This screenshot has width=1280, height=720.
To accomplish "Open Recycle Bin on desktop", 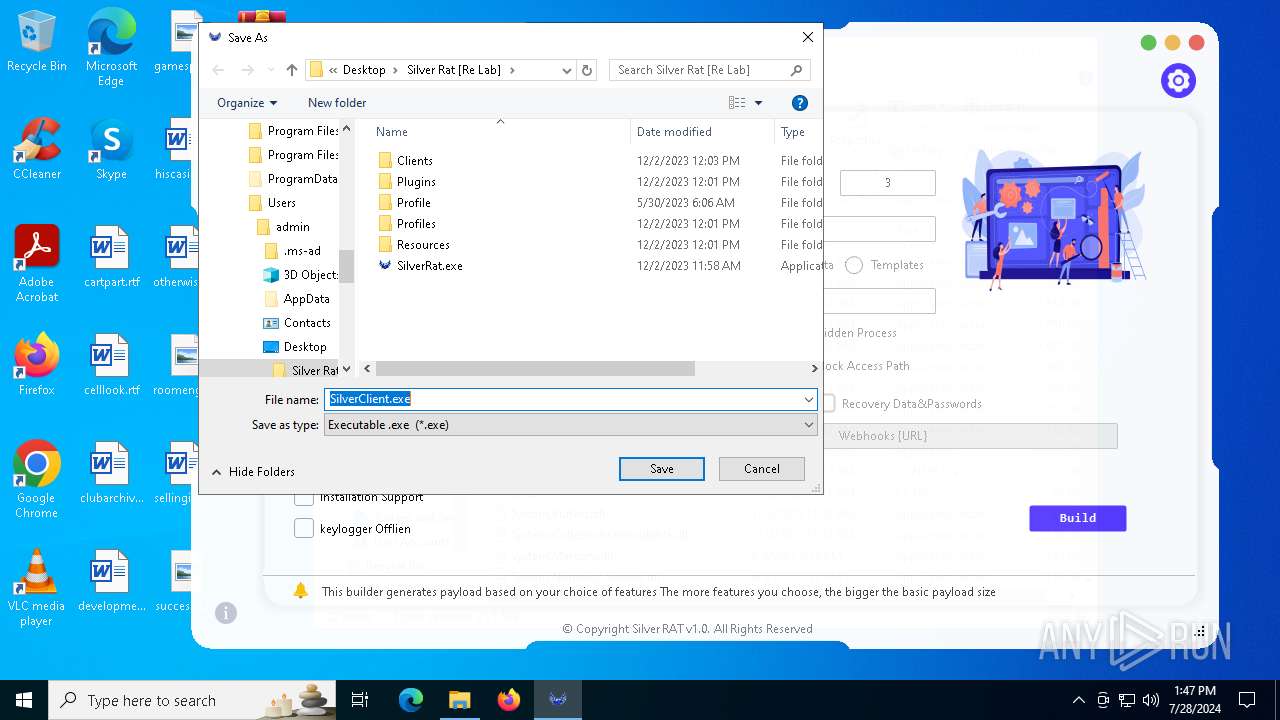I will (x=37, y=42).
